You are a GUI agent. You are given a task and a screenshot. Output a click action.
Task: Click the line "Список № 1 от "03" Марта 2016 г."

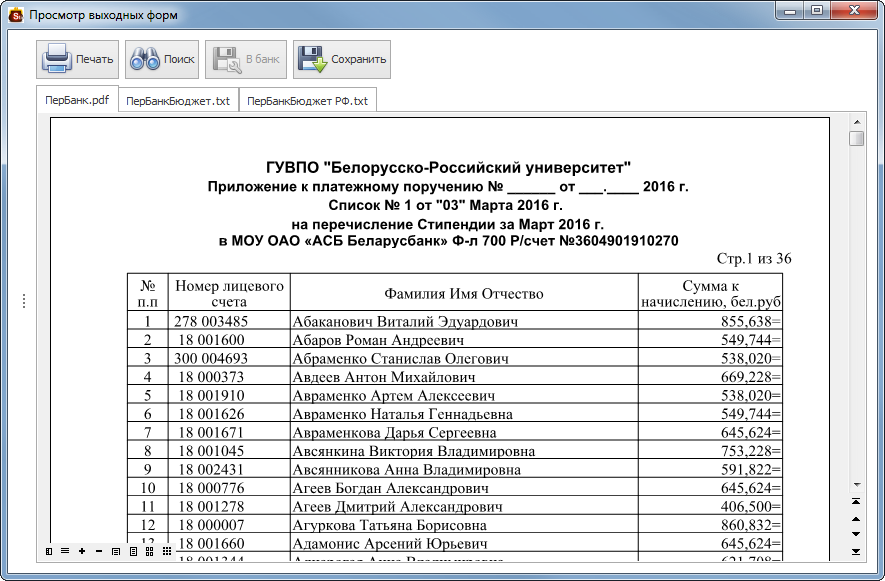[445, 205]
